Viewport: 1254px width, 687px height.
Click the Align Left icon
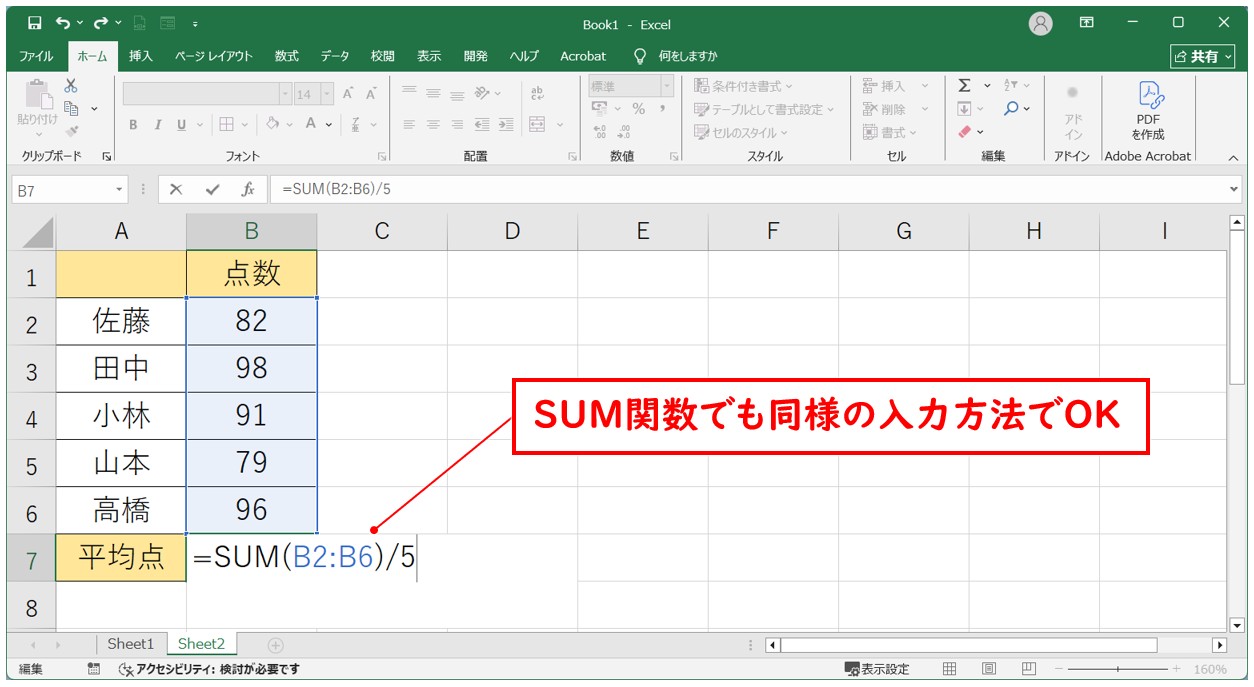click(409, 125)
